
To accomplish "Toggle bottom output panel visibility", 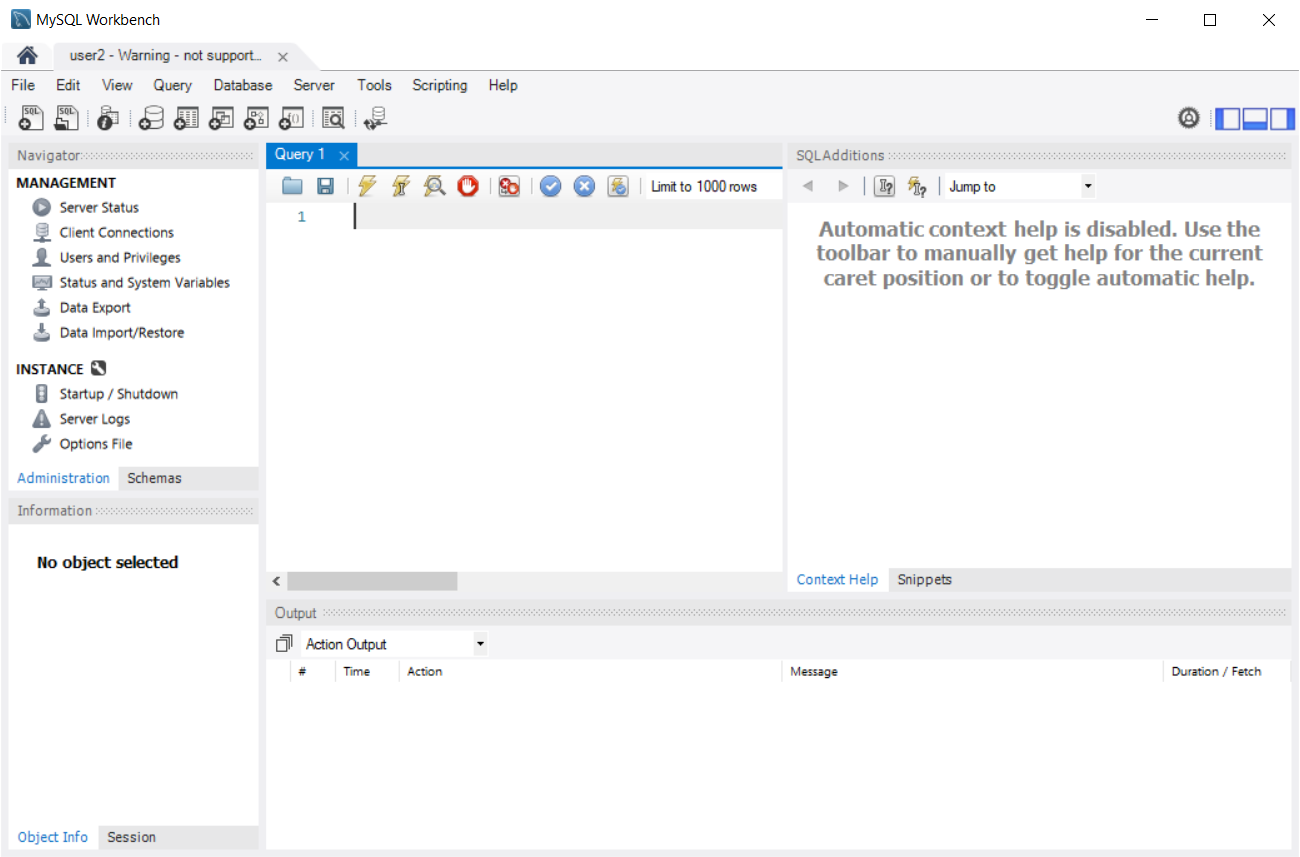I will coord(1255,119).
